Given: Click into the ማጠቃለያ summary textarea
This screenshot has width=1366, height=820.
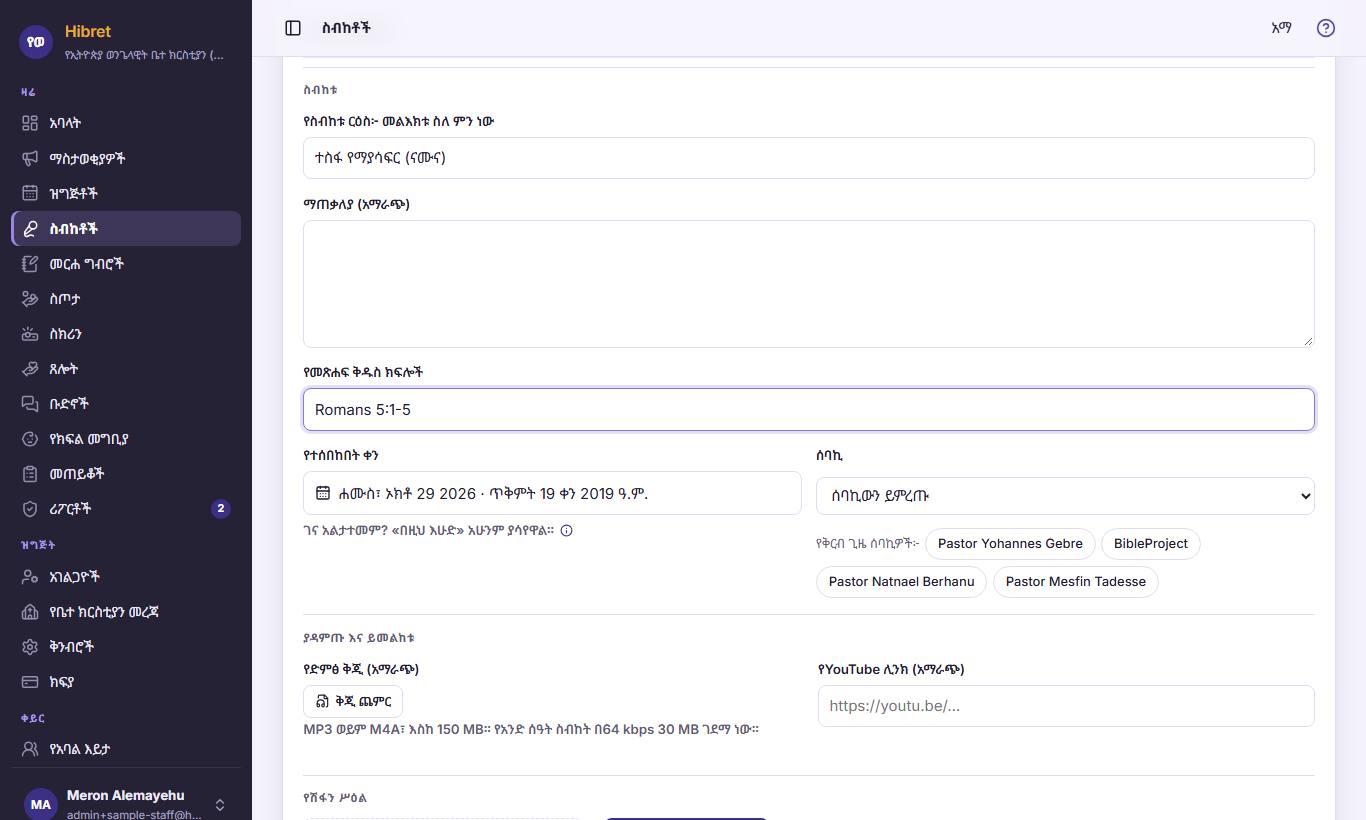Looking at the screenshot, I should (808, 284).
